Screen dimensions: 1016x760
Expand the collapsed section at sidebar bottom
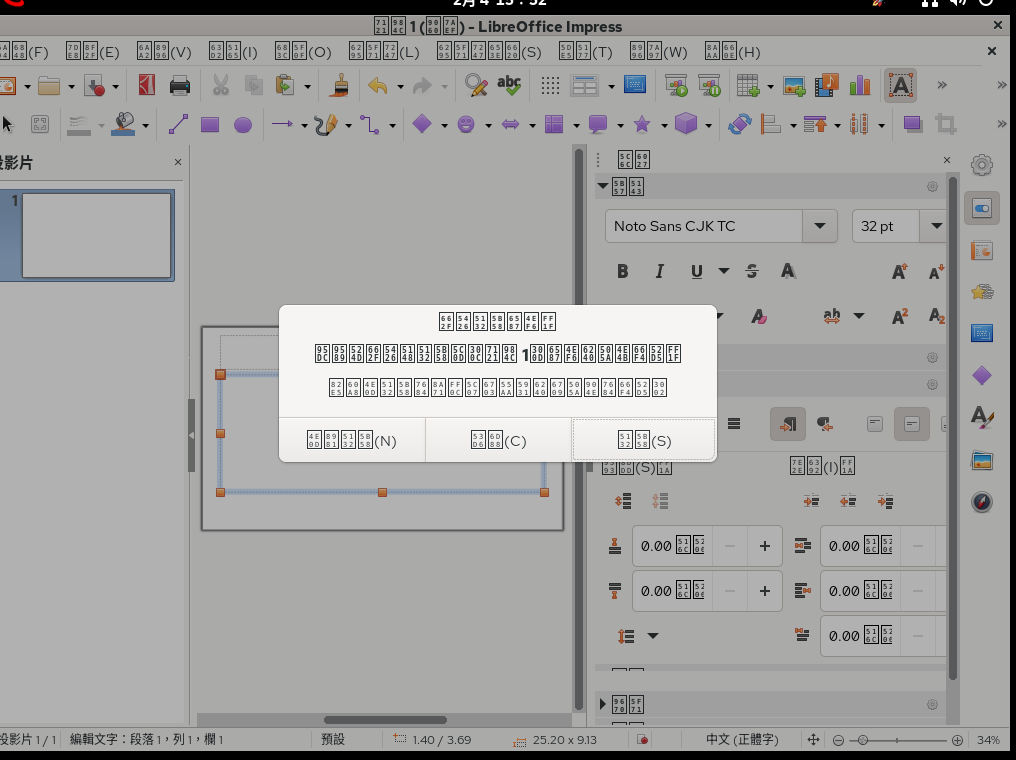pyautogui.click(x=603, y=704)
